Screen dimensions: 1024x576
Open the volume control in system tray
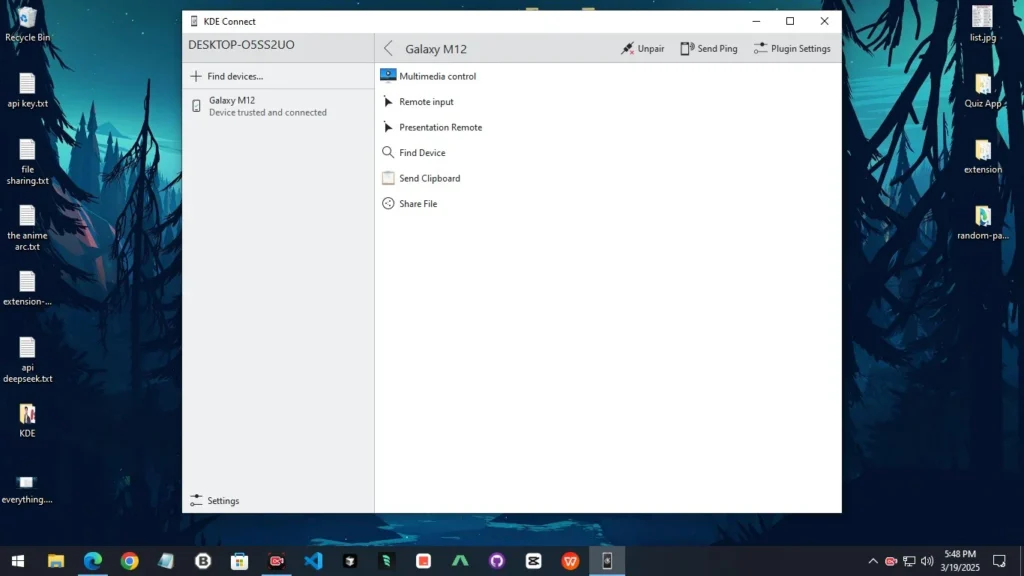[927, 561]
